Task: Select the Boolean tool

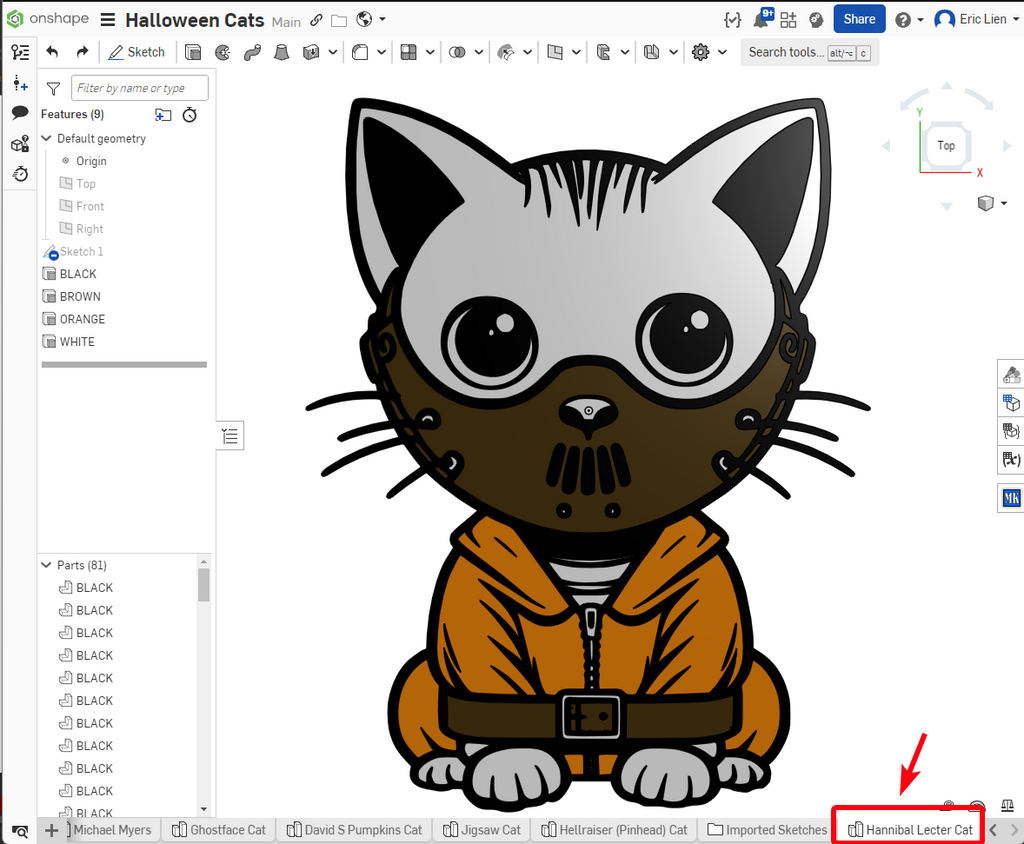Action: (x=457, y=52)
